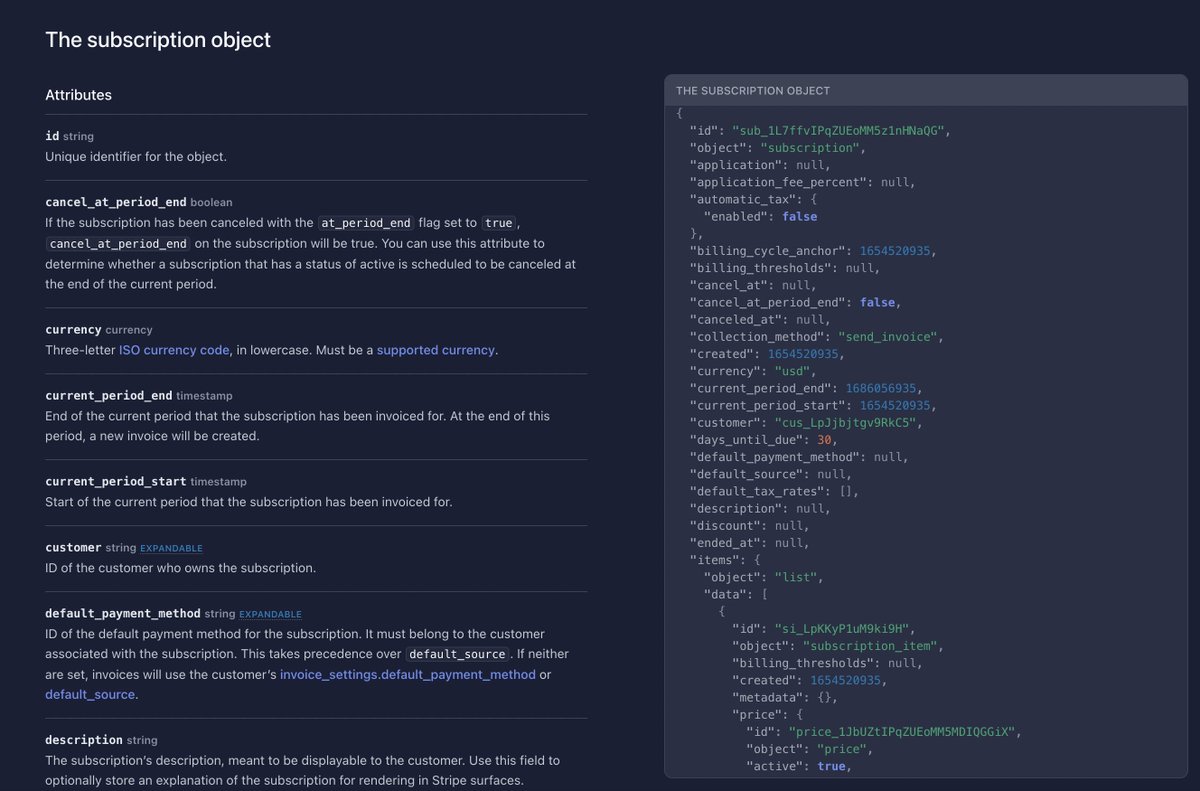Select the price_1JbUZtIPqZUEoMM5MDIQGGiX price id
Viewport: 1200px width, 791px height.
point(904,732)
